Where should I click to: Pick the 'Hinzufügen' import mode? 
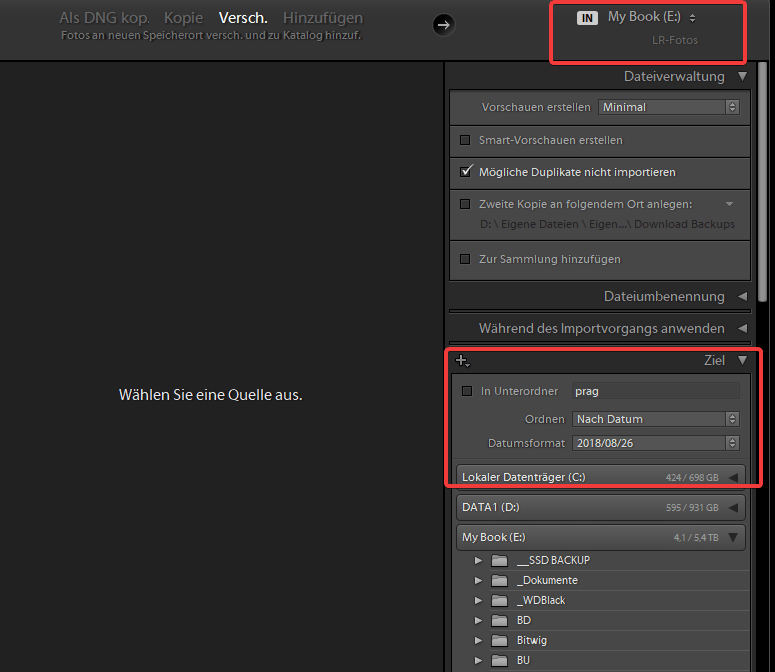[323, 18]
